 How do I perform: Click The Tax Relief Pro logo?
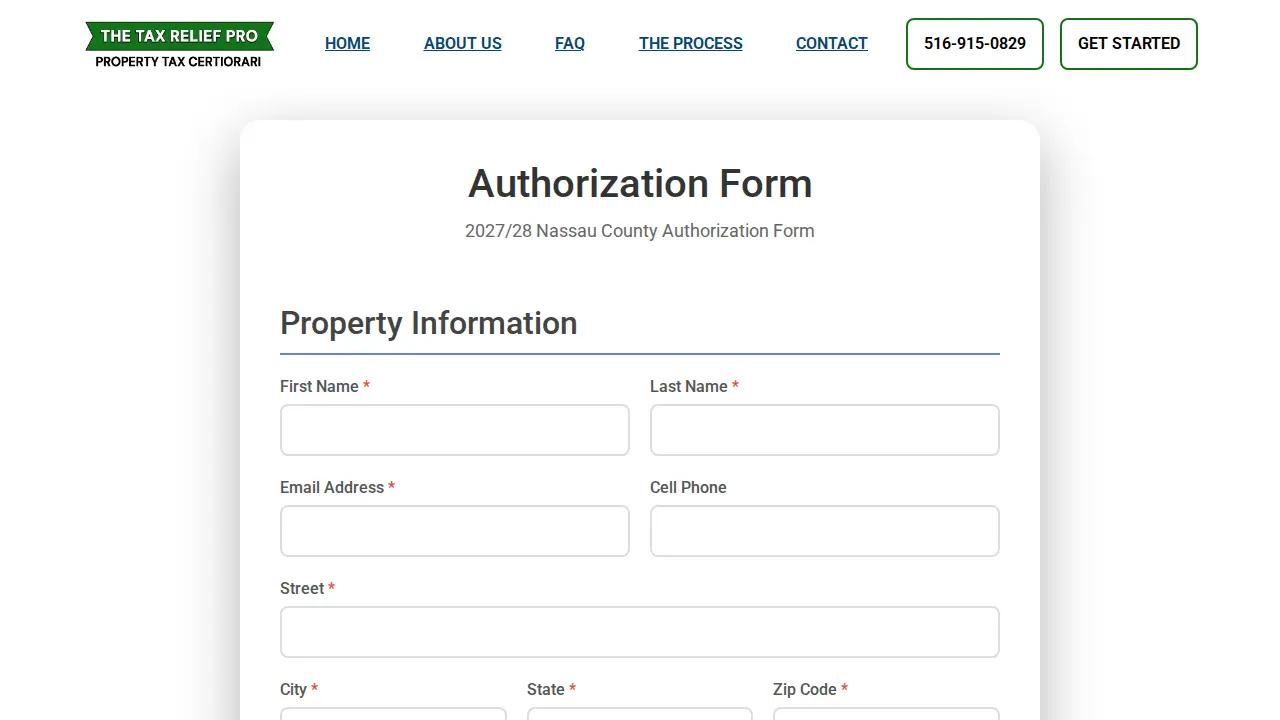179,45
